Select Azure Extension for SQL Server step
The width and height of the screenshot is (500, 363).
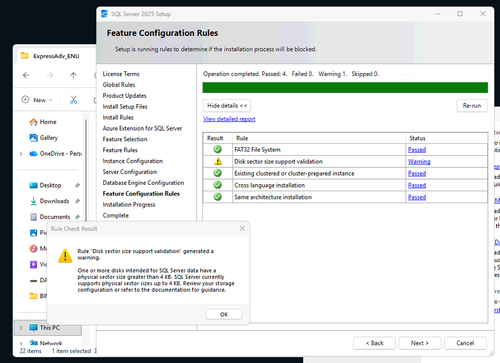pyautogui.click(x=142, y=128)
